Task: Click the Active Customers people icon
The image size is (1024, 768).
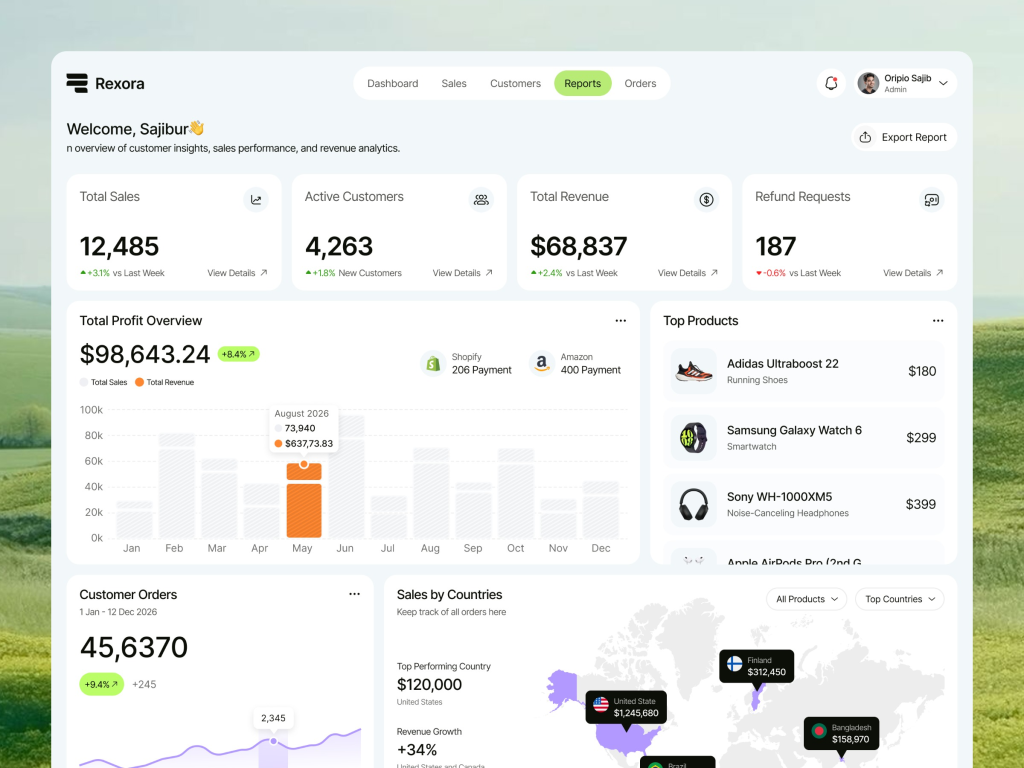Action: 481,199
